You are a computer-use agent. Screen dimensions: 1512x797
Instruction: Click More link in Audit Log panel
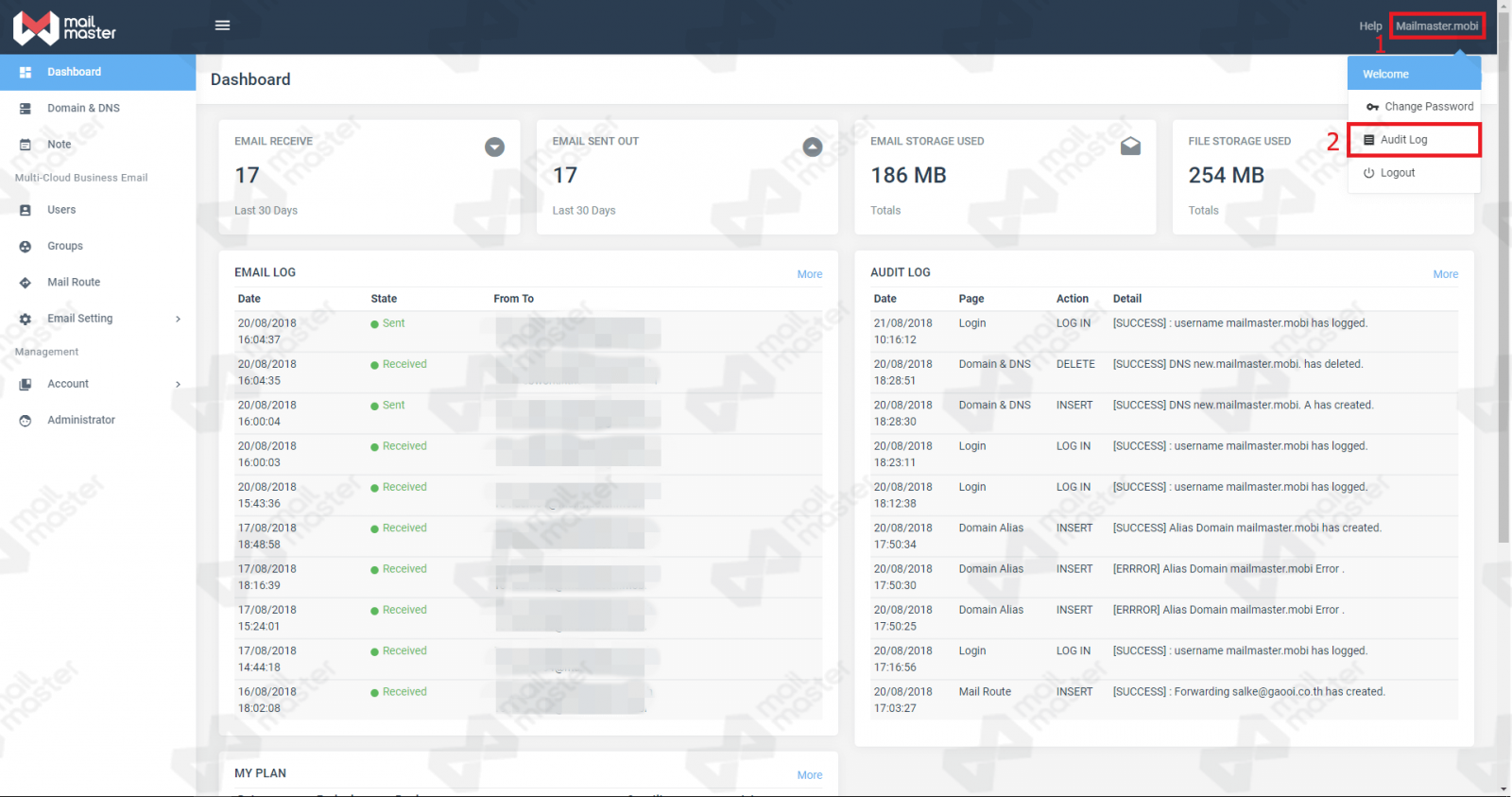click(1445, 274)
